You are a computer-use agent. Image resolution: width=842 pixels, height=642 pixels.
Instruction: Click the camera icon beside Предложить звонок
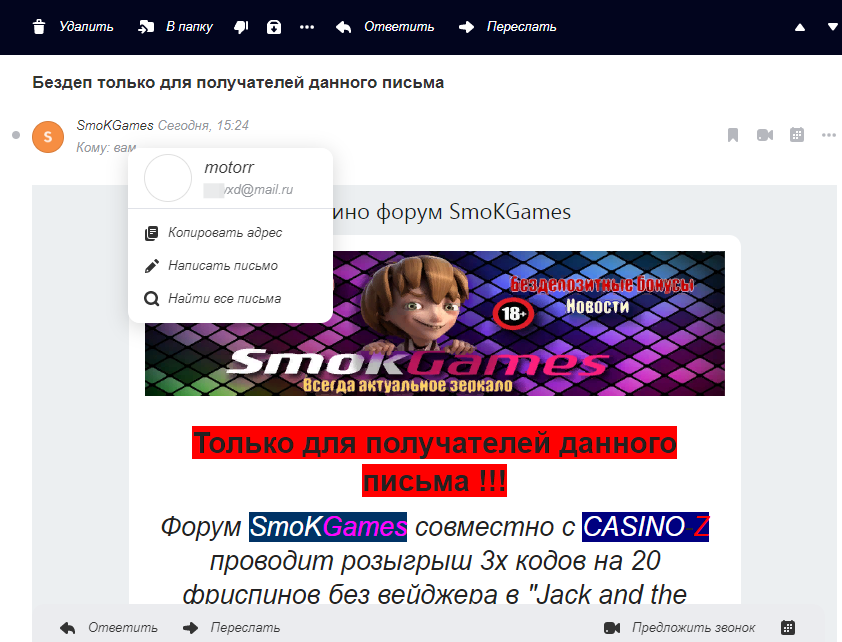[x=612, y=628]
